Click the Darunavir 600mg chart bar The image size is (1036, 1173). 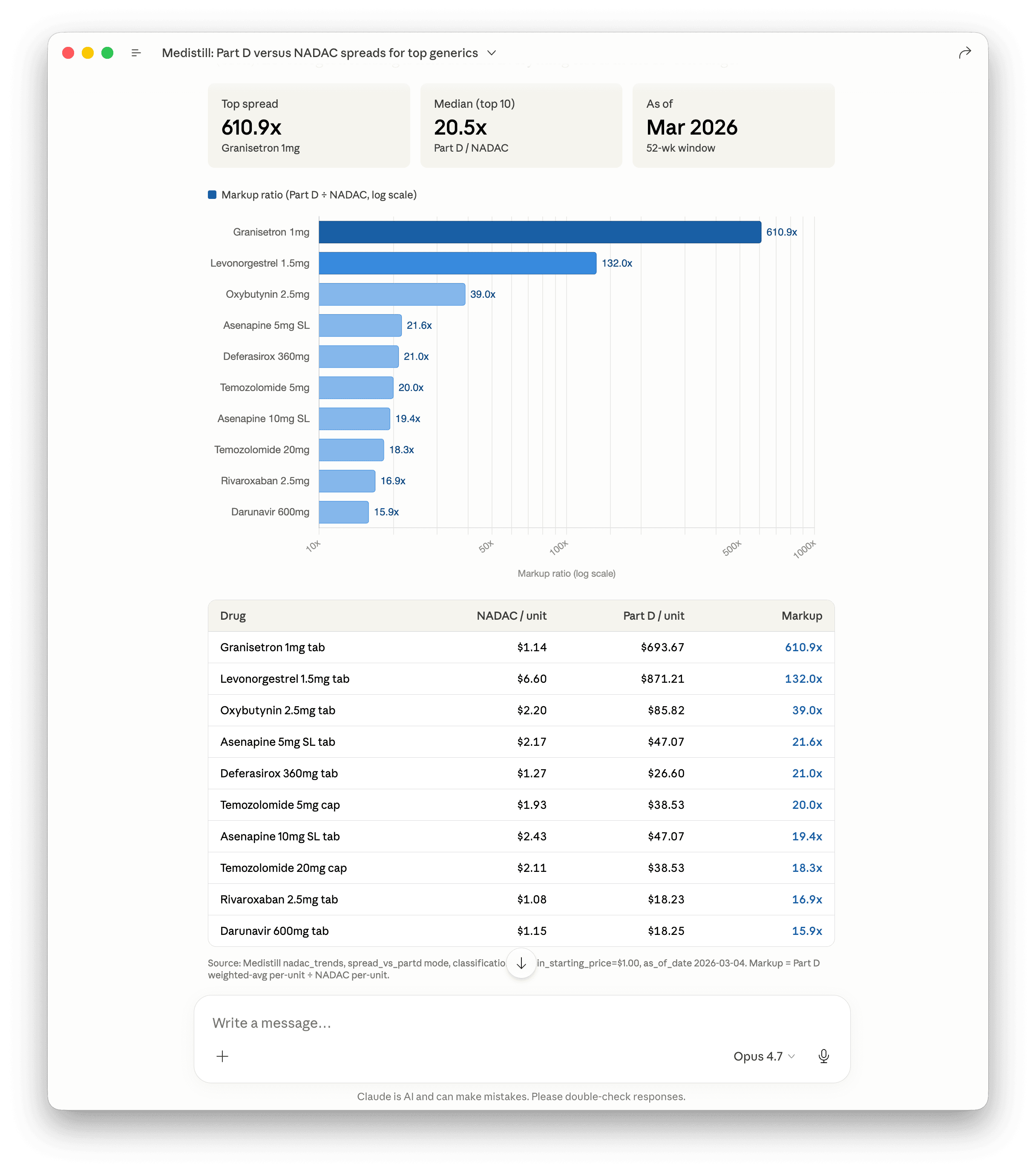click(344, 512)
